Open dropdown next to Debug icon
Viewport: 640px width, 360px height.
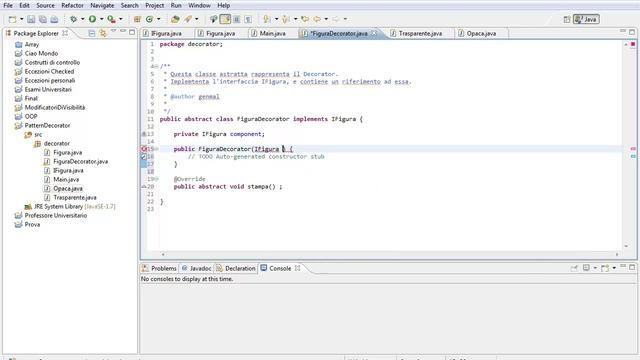point(82,19)
